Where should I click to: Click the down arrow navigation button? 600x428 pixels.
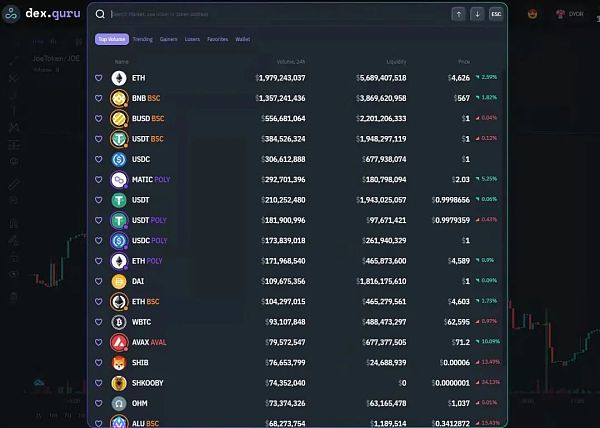(477, 15)
